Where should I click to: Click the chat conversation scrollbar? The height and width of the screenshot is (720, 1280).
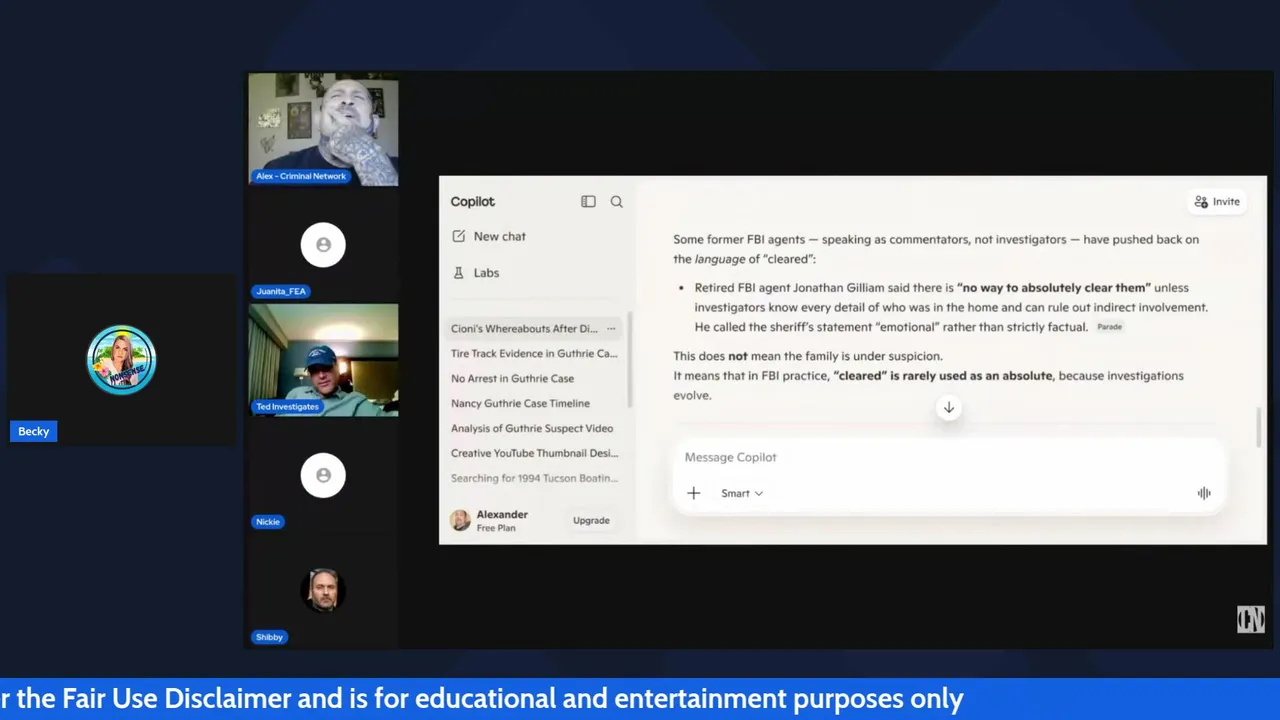click(1259, 428)
